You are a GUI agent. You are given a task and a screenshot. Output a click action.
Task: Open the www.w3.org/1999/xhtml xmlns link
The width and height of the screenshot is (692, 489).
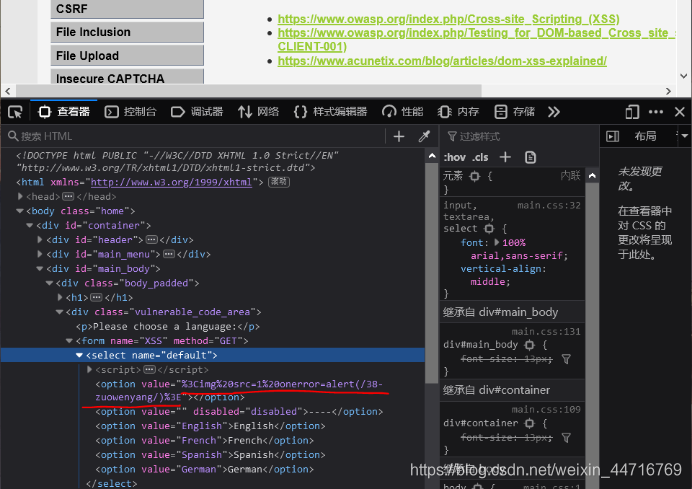(171, 182)
